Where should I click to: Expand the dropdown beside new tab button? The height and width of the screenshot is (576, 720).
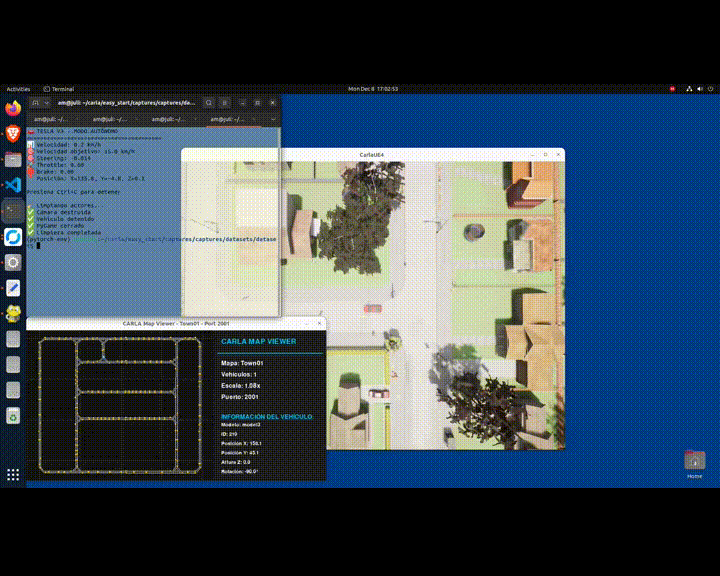click(x=46, y=102)
